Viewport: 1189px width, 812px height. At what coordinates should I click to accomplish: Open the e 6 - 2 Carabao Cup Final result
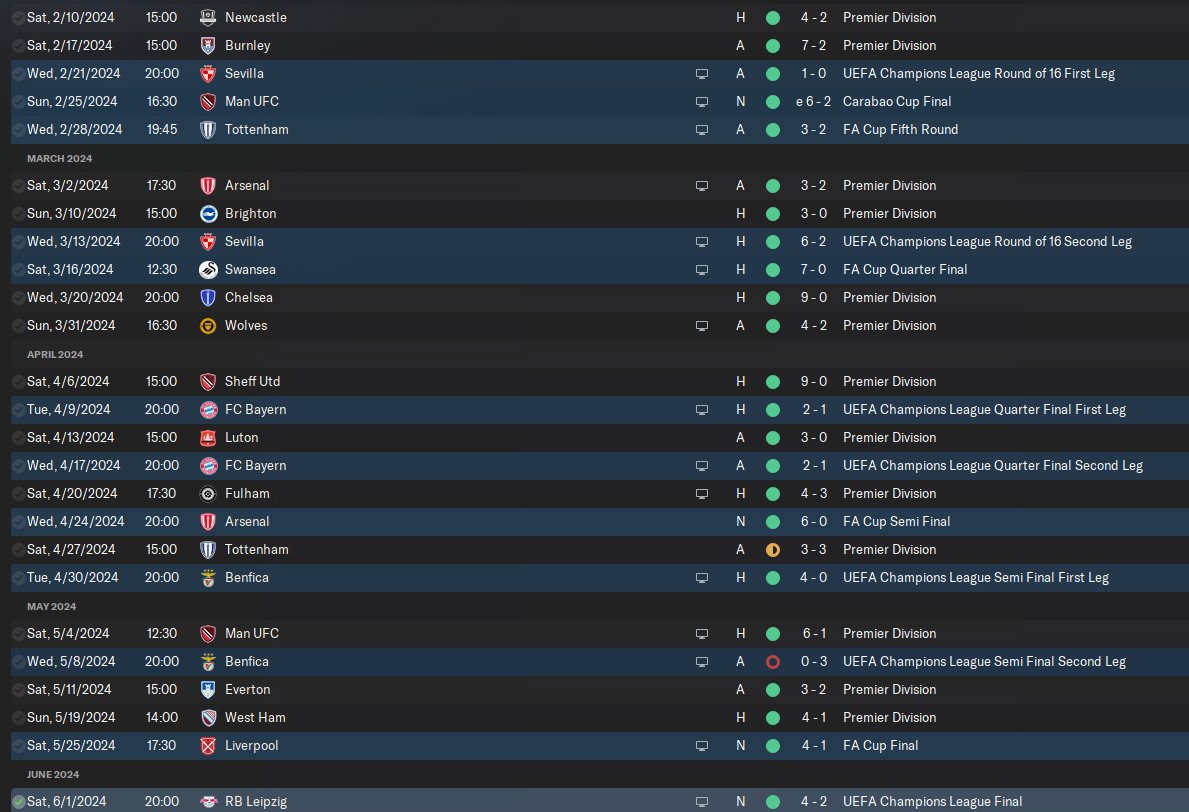click(x=813, y=102)
